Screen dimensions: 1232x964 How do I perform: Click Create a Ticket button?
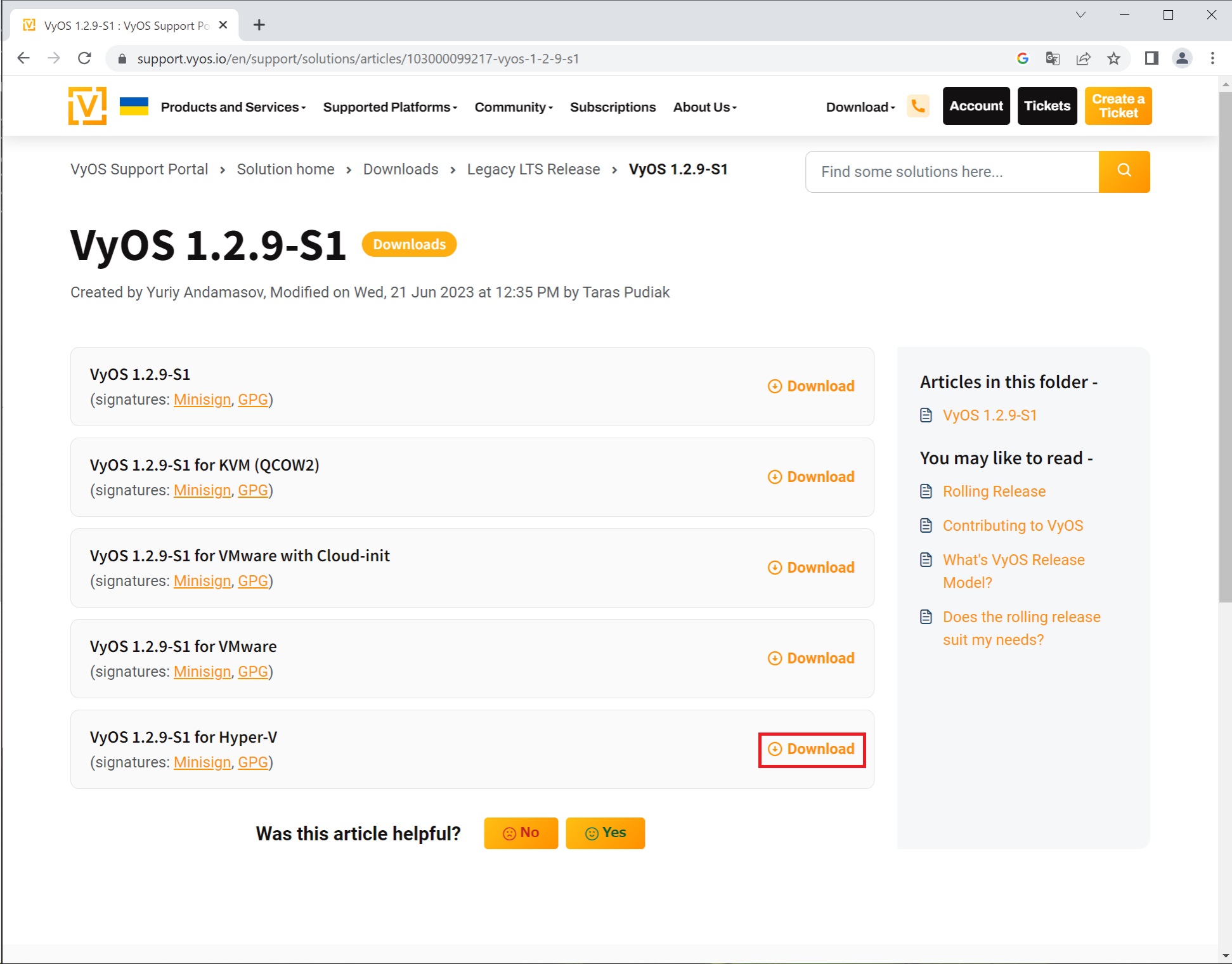(x=1118, y=106)
